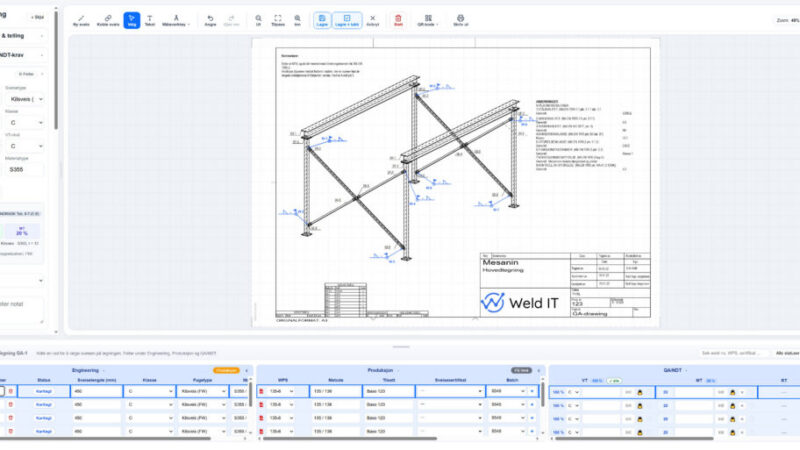This screenshot has height=450, width=800.
Task: Open the Måleverktøy measuring tool dropdown
Action: [x=176, y=20]
